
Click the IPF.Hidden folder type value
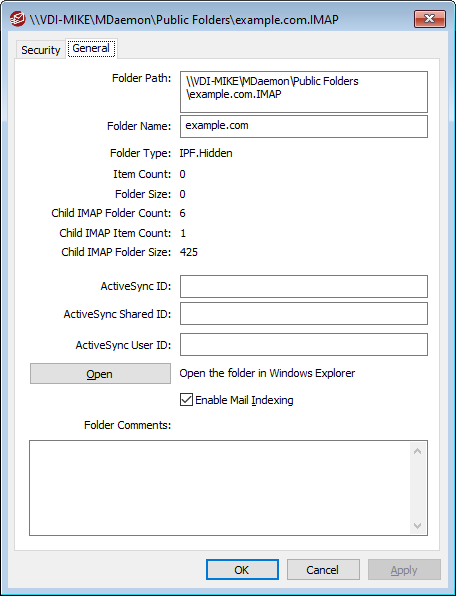click(x=206, y=153)
